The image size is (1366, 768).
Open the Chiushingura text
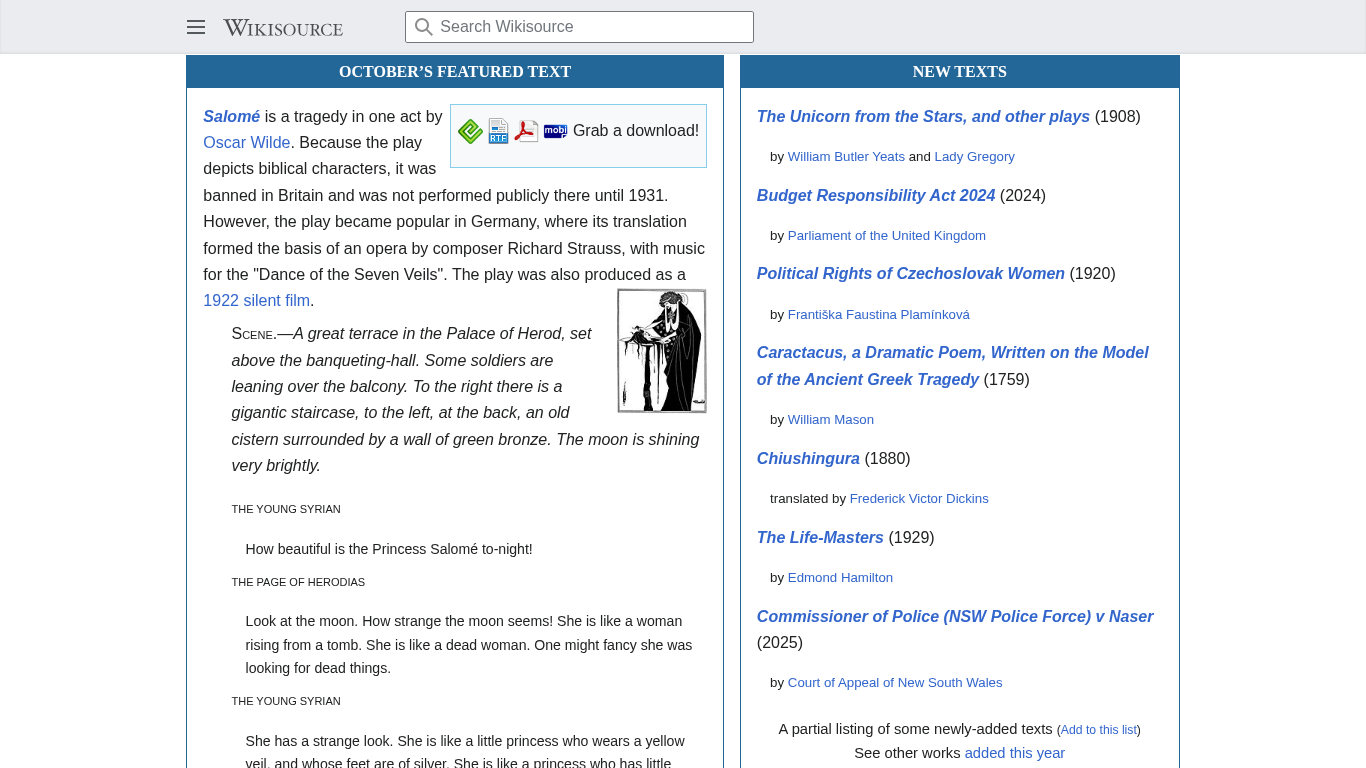pos(808,459)
